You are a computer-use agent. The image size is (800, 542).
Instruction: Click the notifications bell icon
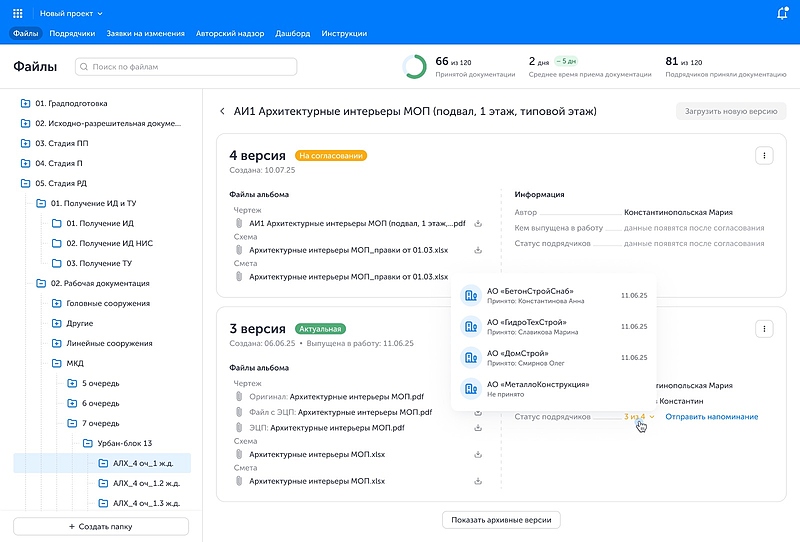781,14
